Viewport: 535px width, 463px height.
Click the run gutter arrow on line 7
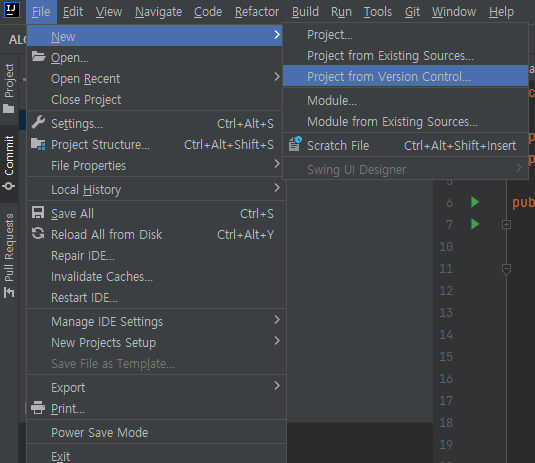[475, 224]
